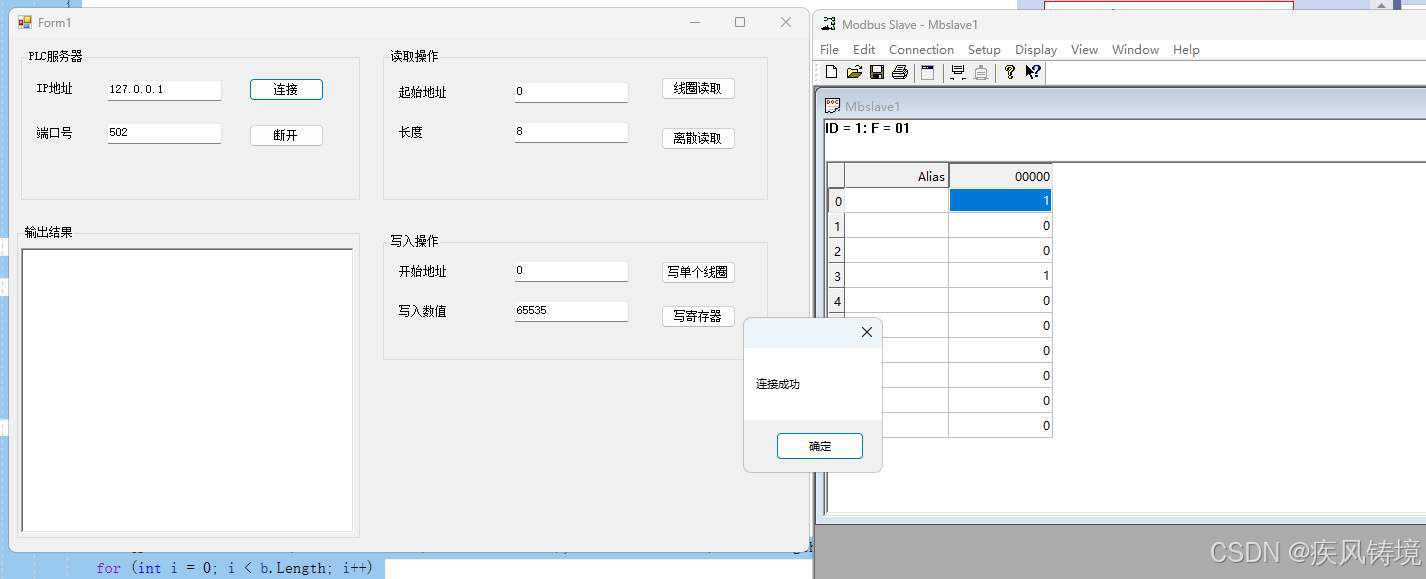Click the Connect icon in Modbus Slave toolbar
Image resolution: width=1426 pixels, height=579 pixels.
click(x=958, y=72)
